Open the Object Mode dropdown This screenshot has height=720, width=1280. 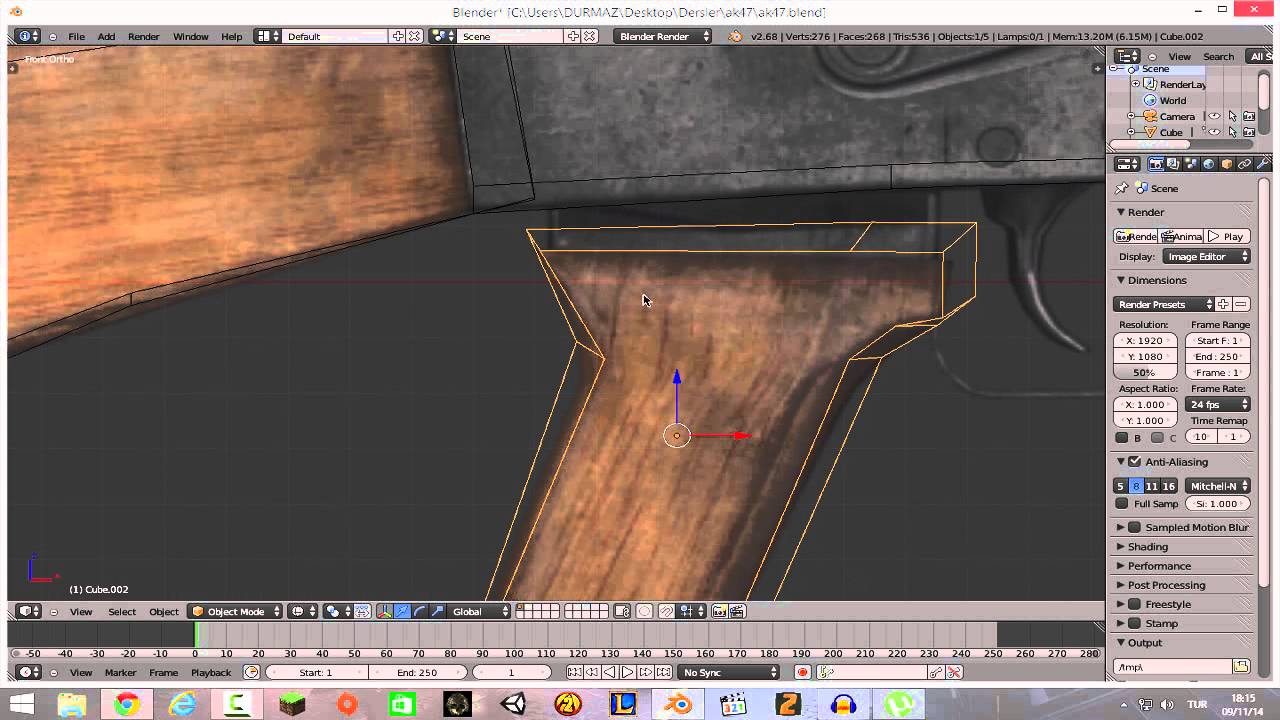pyautogui.click(x=236, y=611)
